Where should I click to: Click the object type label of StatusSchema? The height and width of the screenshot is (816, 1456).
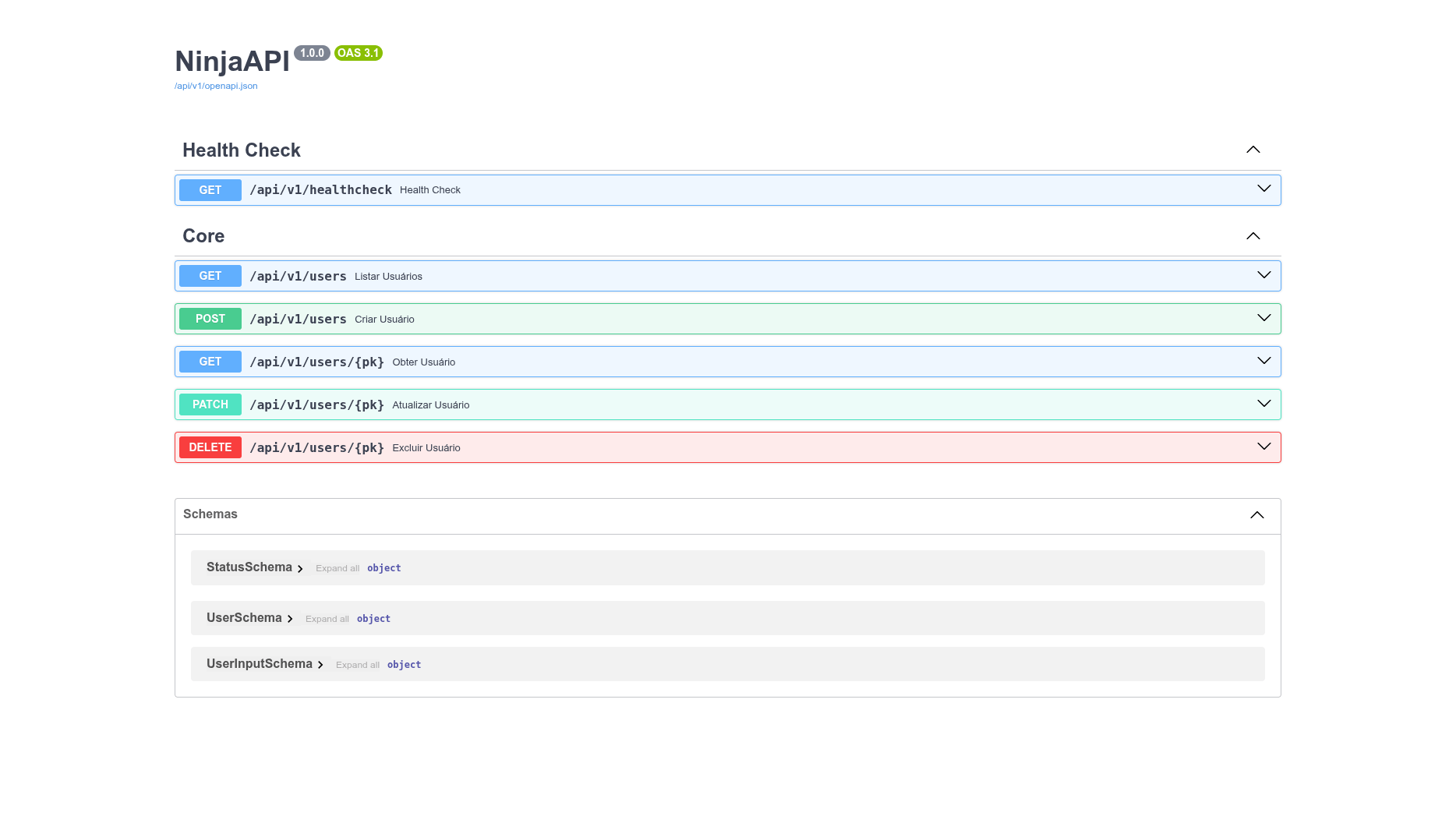click(x=384, y=568)
